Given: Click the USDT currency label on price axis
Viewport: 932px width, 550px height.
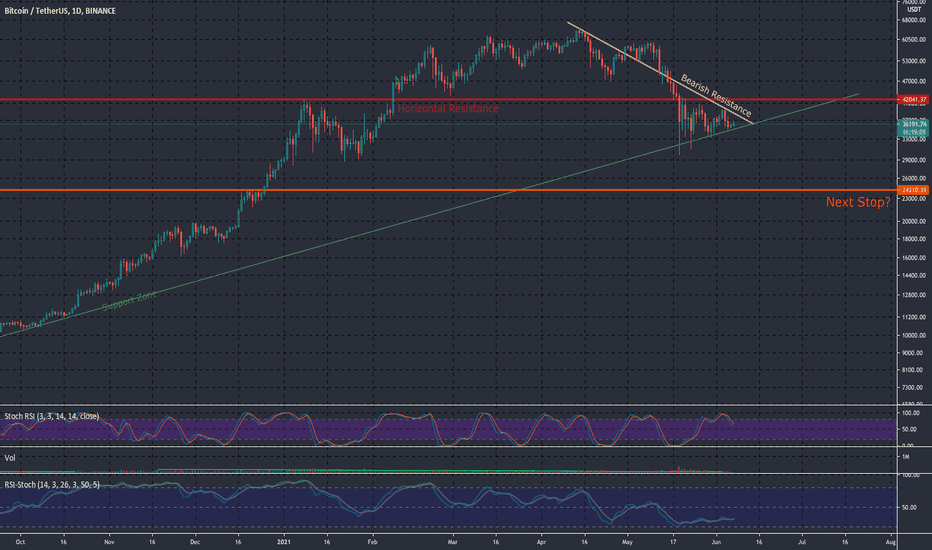Looking at the screenshot, I should point(914,10).
